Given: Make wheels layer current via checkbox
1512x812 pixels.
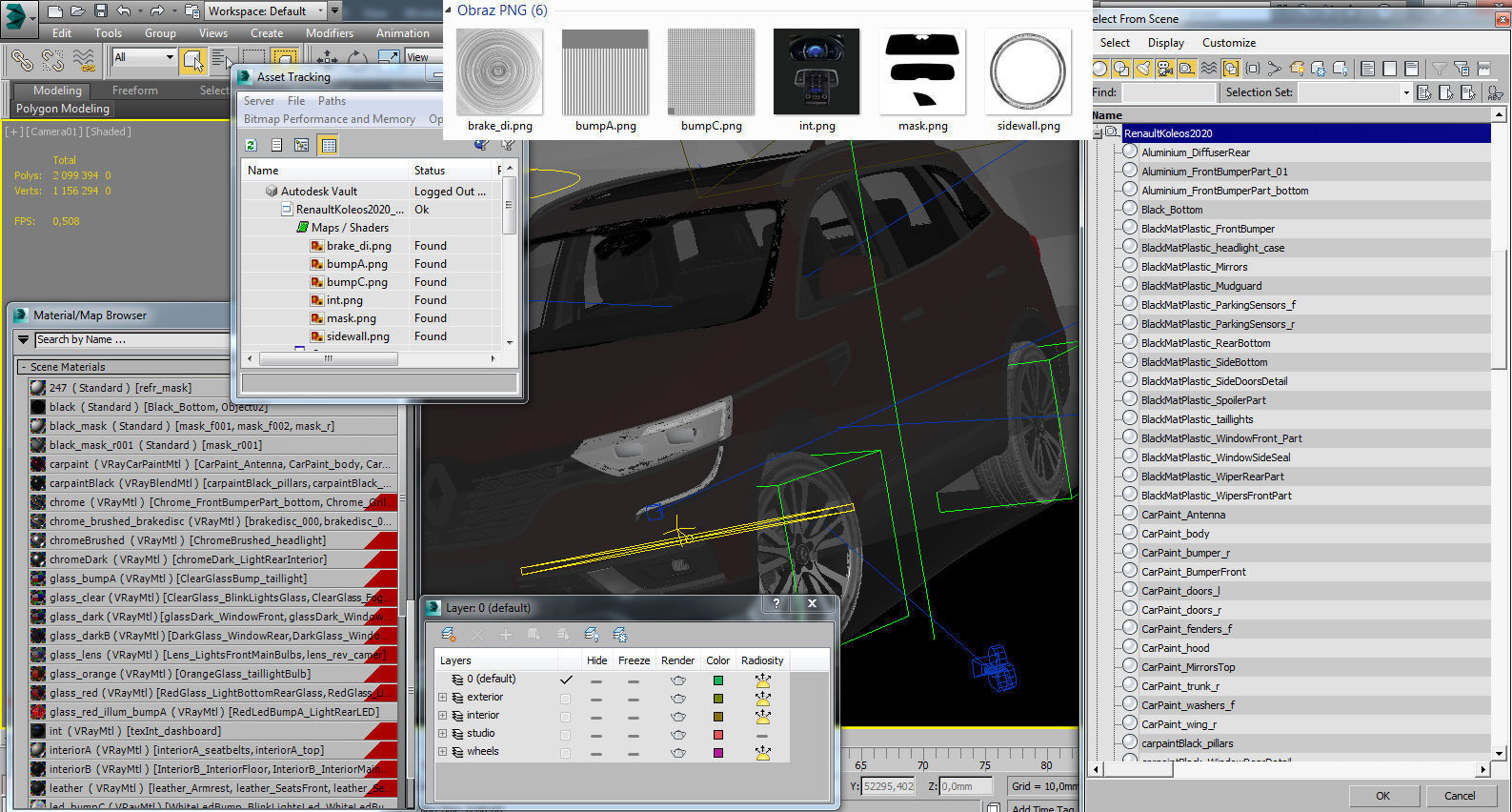Looking at the screenshot, I should click(566, 753).
